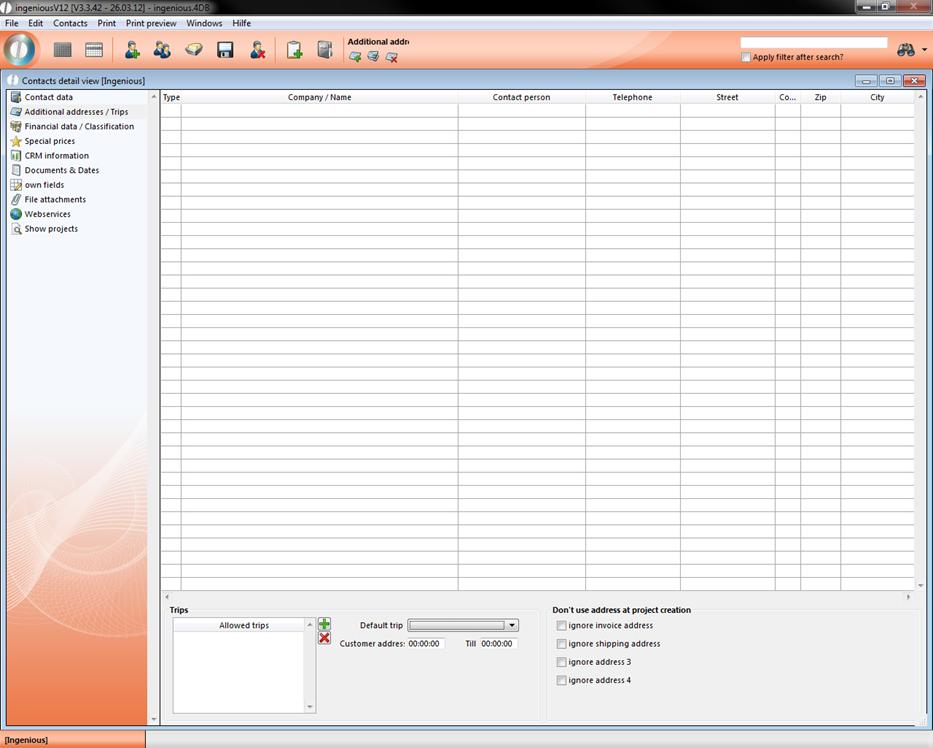Image resolution: width=933 pixels, height=748 pixels.
Task: Click the delete additional address icon
Action: pos(392,57)
